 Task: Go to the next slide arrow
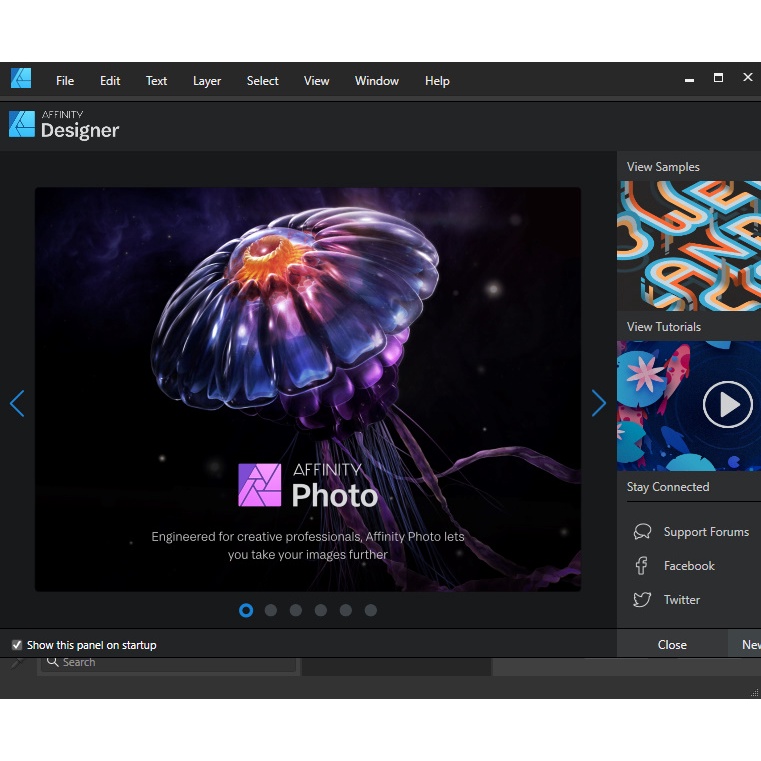tap(598, 403)
